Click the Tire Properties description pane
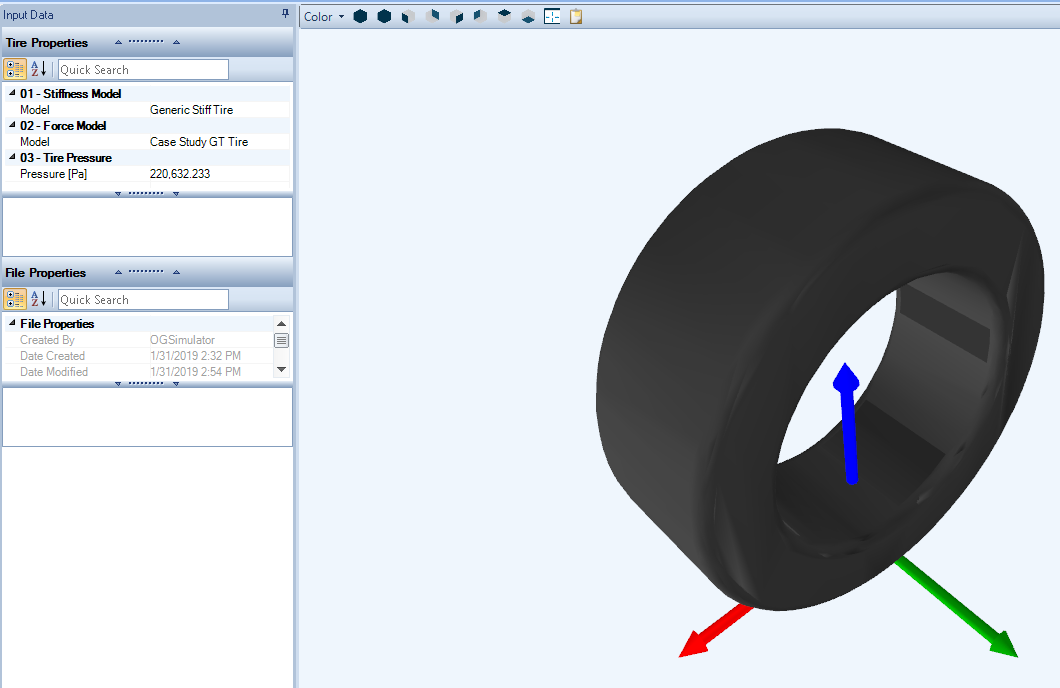The image size is (1060, 688). [147, 227]
